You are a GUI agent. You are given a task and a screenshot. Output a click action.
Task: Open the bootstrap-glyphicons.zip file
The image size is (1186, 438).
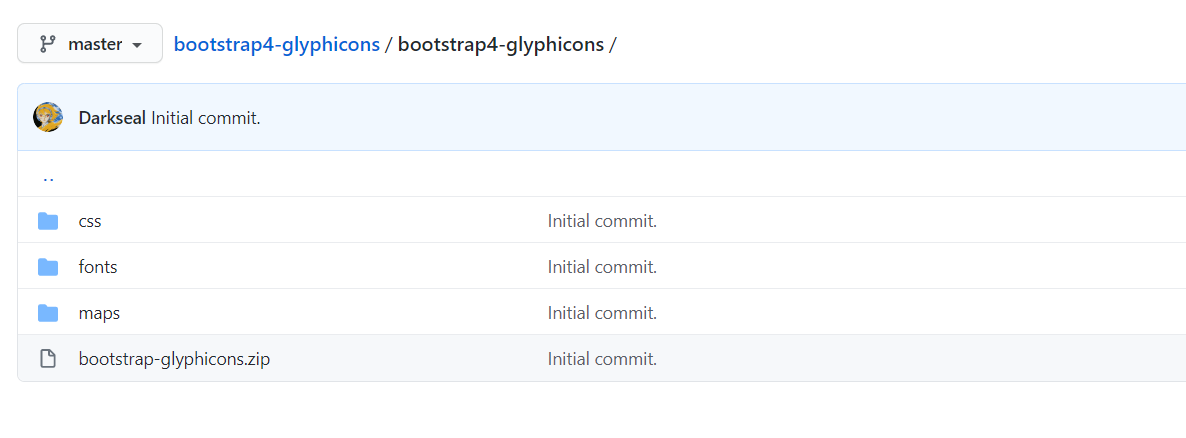tap(174, 359)
